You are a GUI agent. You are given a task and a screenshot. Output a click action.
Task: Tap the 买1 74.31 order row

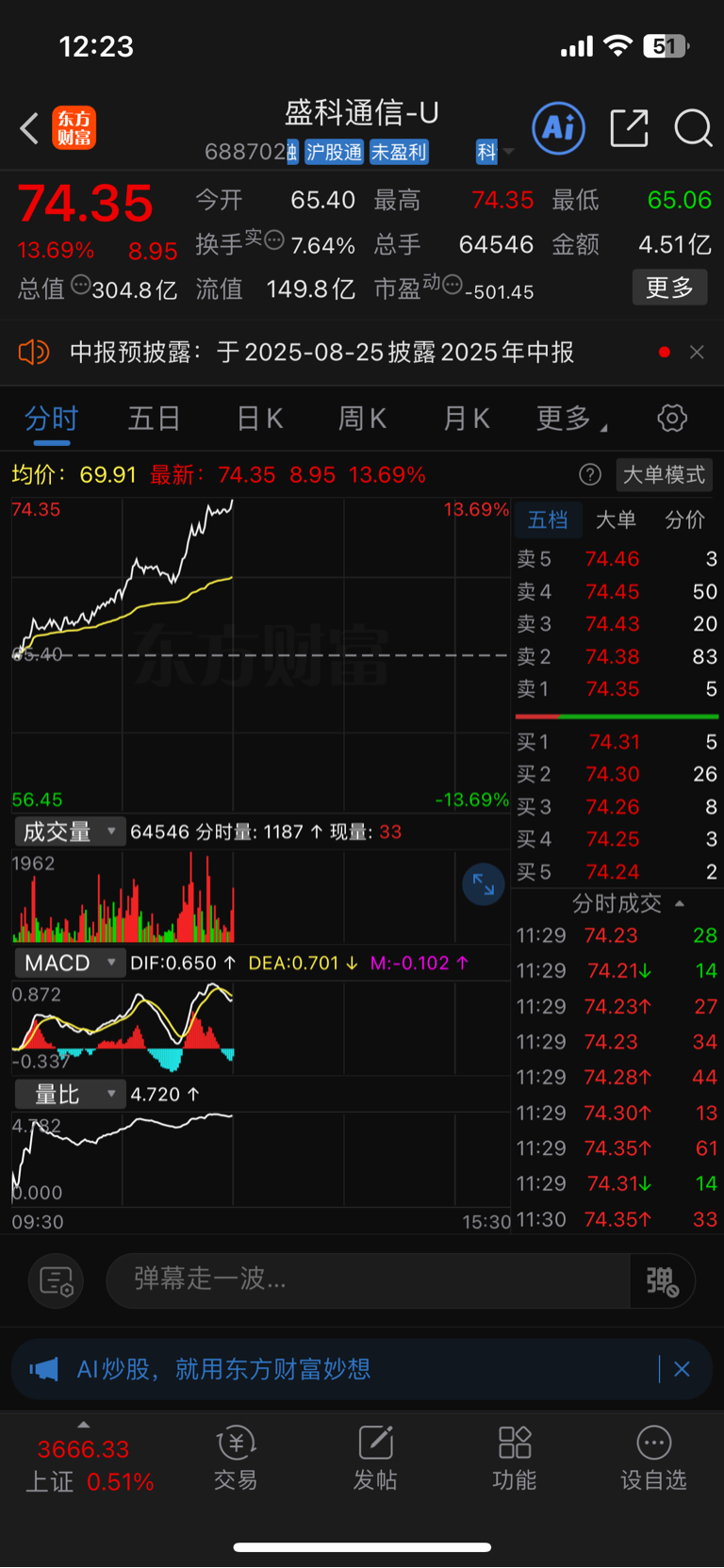click(617, 742)
